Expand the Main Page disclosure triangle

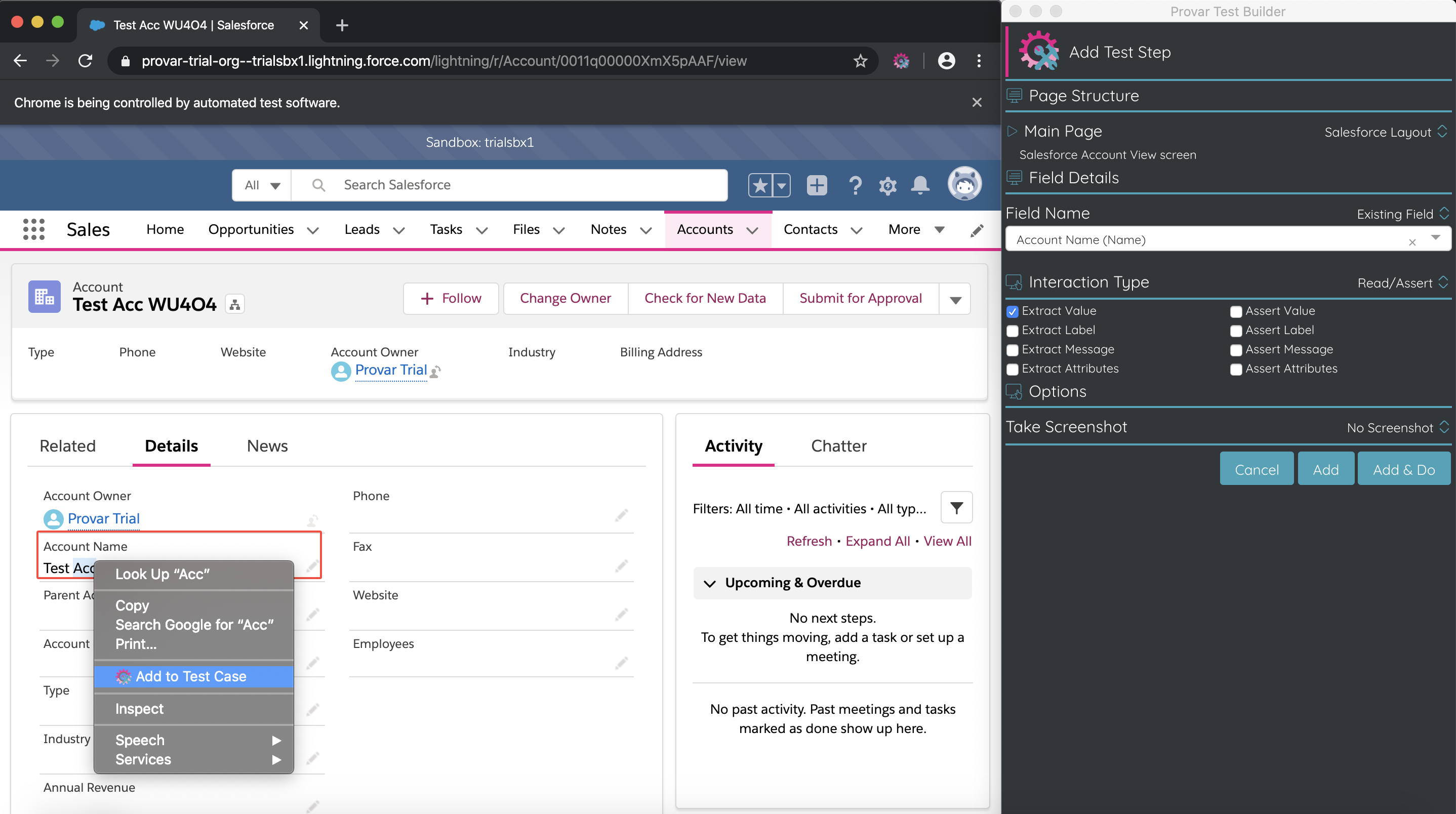tap(1013, 131)
